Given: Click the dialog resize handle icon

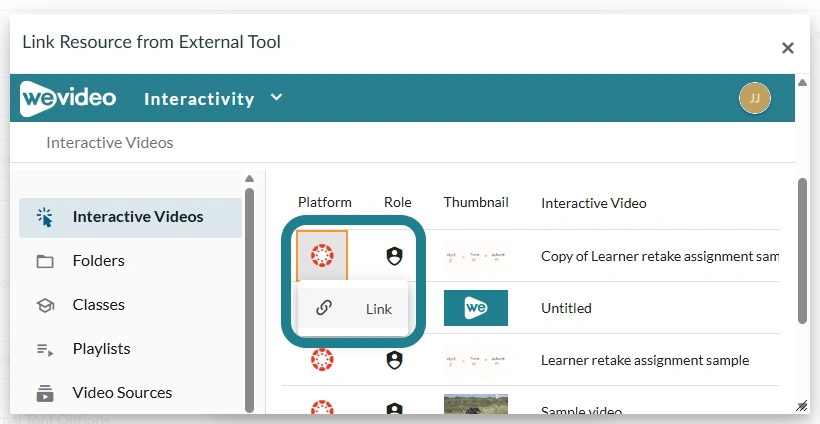Looking at the screenshot, I should pos(801,406).
